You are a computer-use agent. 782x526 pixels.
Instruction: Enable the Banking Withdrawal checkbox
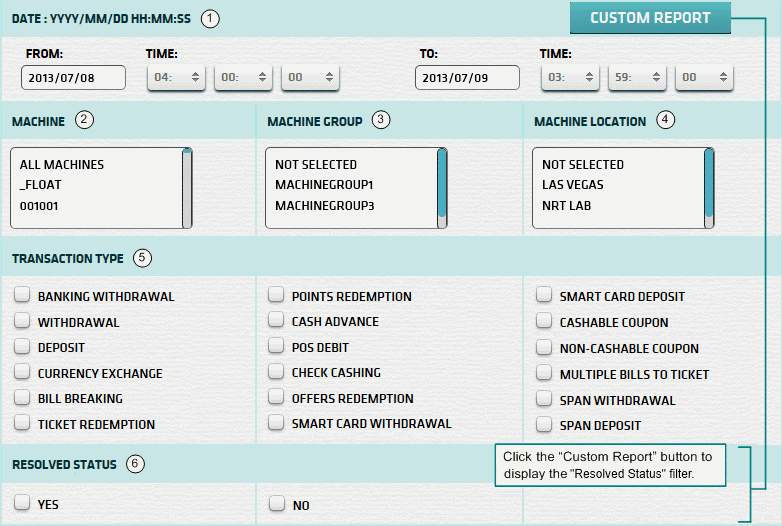(22, 296)
